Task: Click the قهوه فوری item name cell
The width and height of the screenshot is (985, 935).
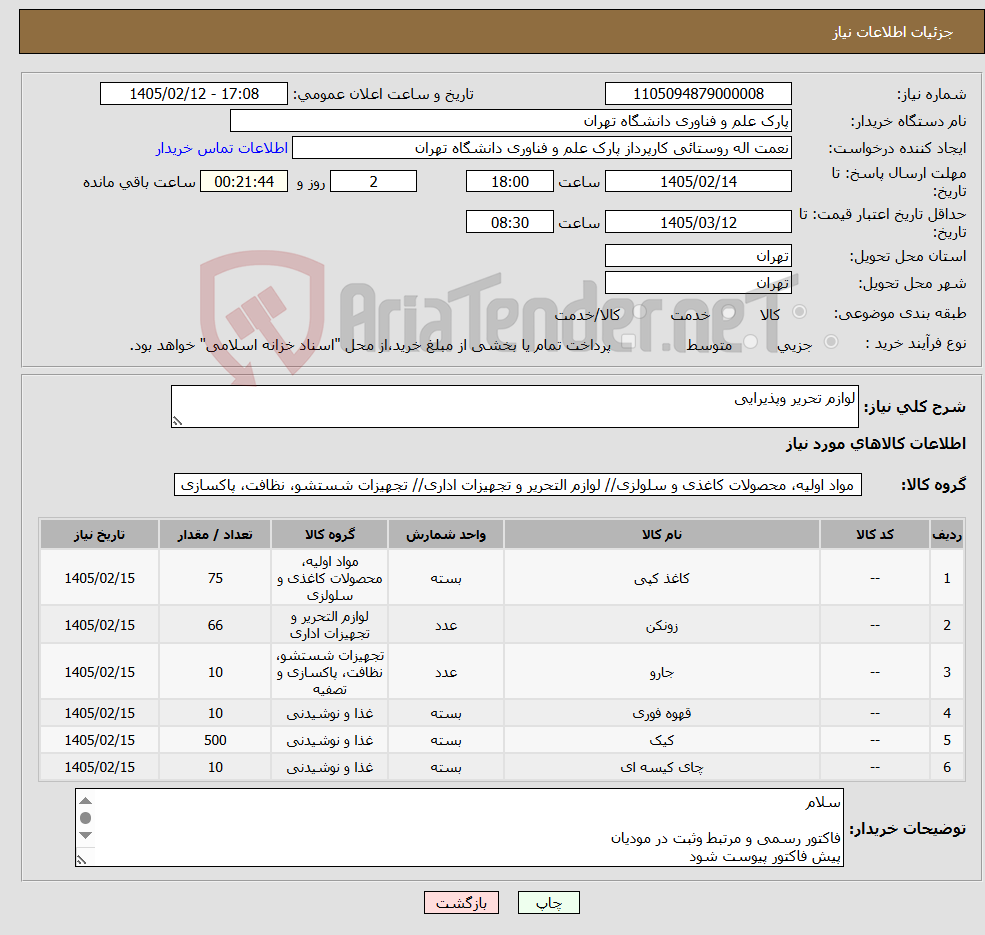Action: tap(661, 713)
